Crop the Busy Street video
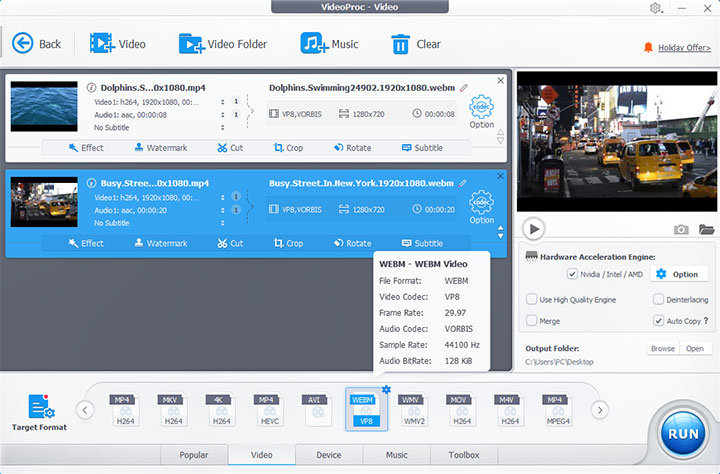Viewport: 720px width, 474px height. coord(288,243)
